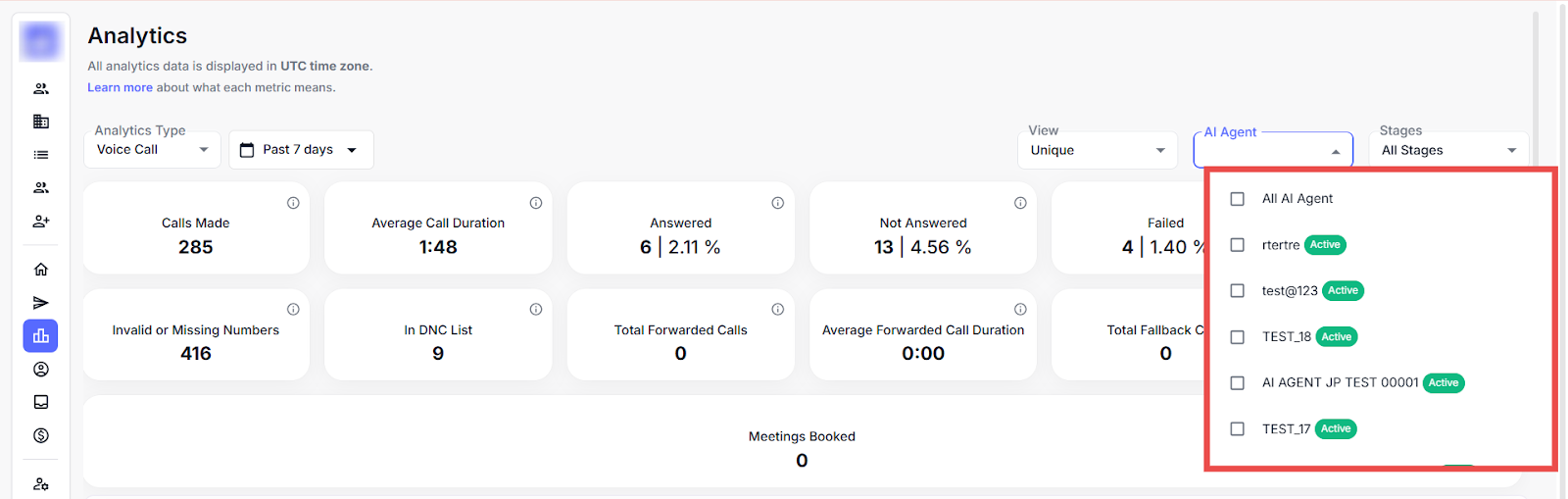Tick the rtertre agent checkbox
The height and width of the screenshot is (499, 1568).
(x=1238, y=245)
